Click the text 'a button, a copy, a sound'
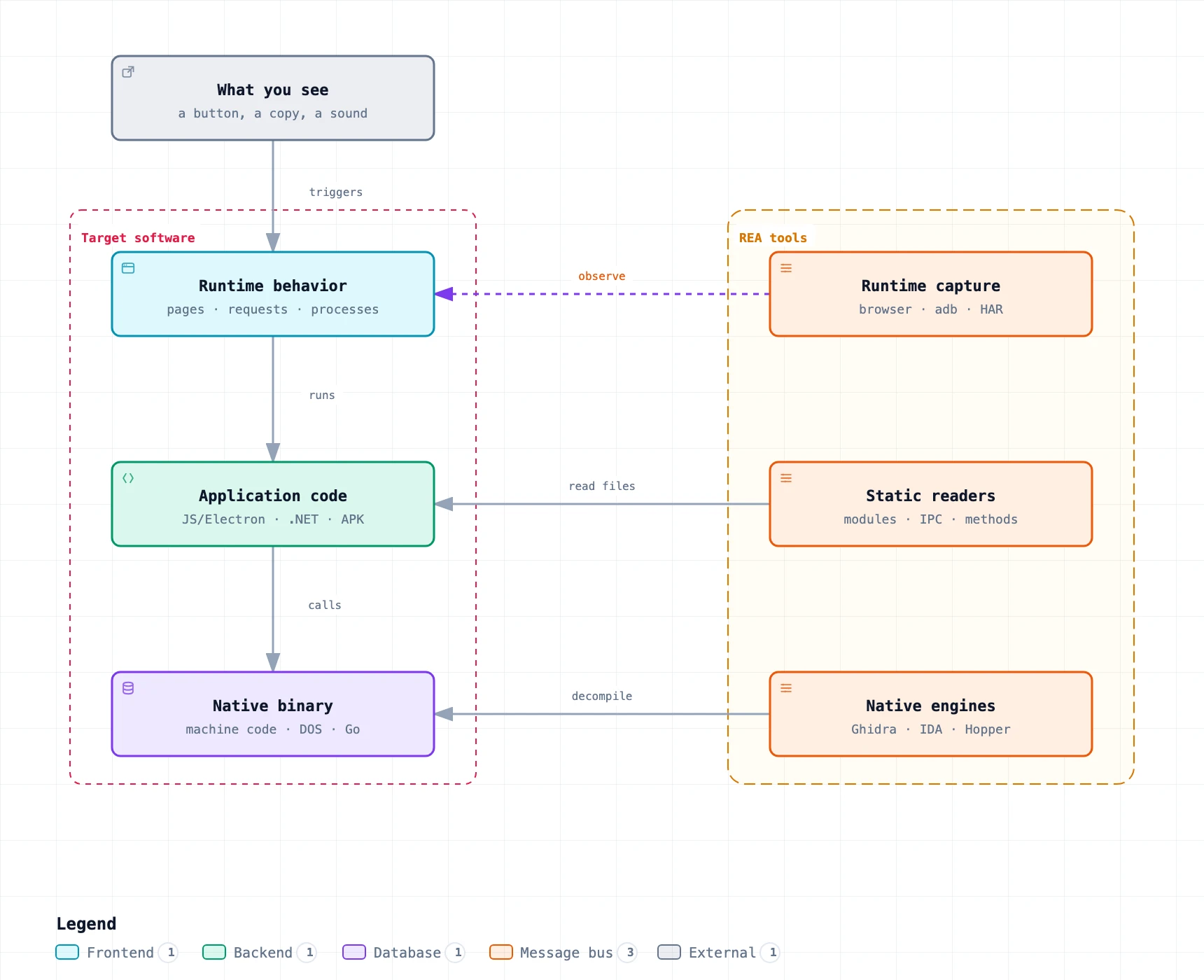The height and width of the screenshot is (980, 1204). click(273, 113)
